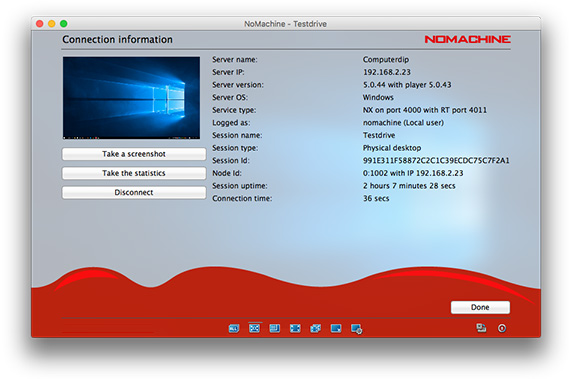Click the Server IP value '192.168.2.23'
569x379 pixels.
click(387, 72)
